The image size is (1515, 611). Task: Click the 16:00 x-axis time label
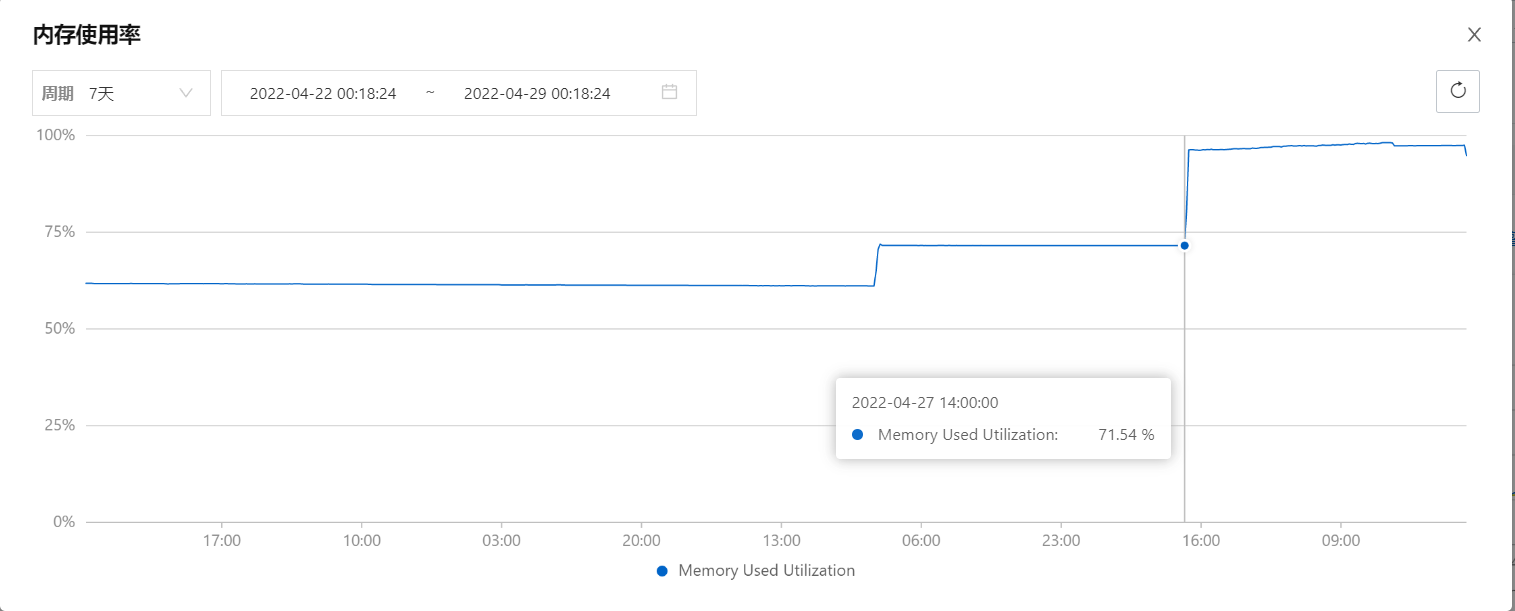[x=1200, y=541]
